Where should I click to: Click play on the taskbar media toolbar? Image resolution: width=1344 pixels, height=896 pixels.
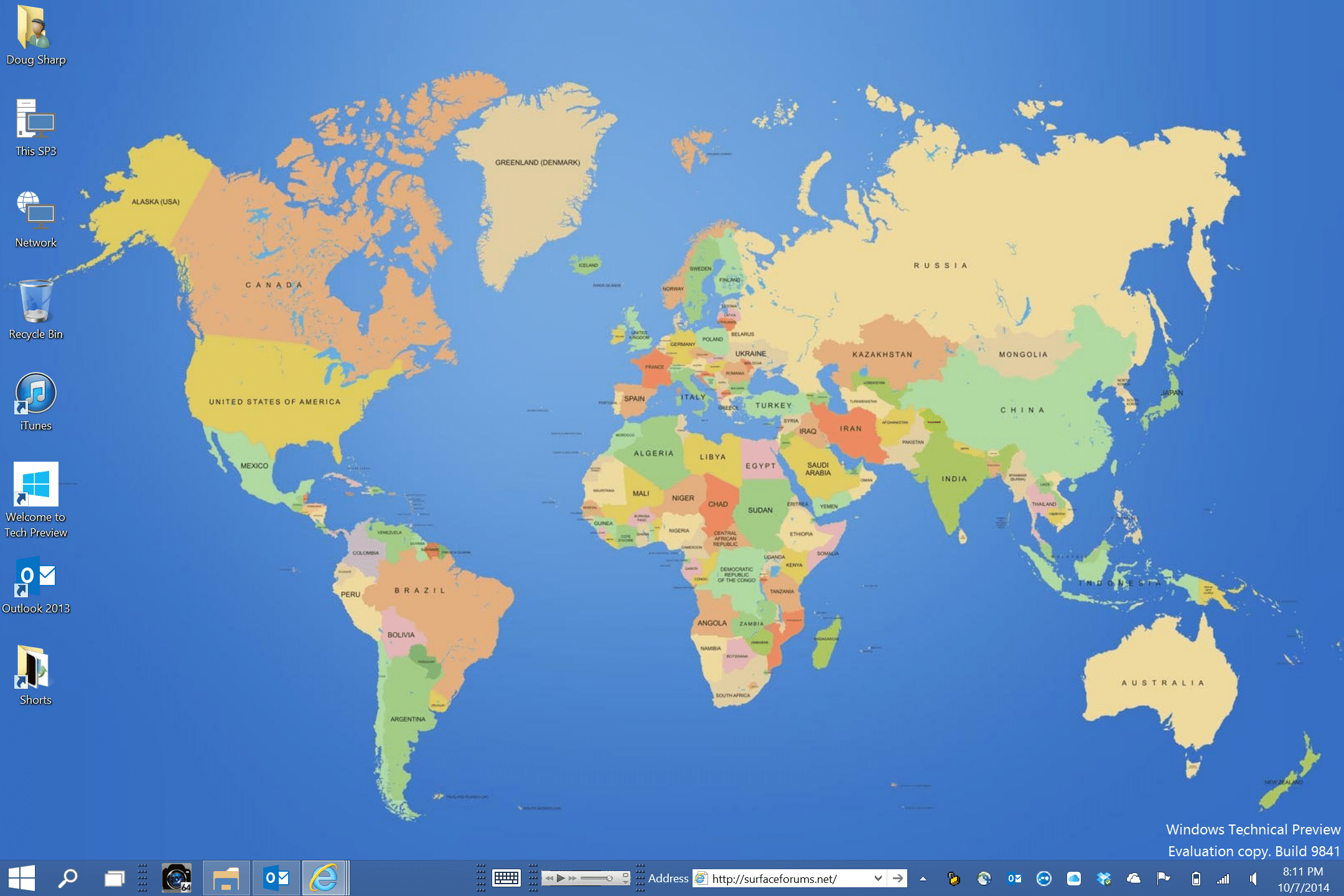pos(561,879)
